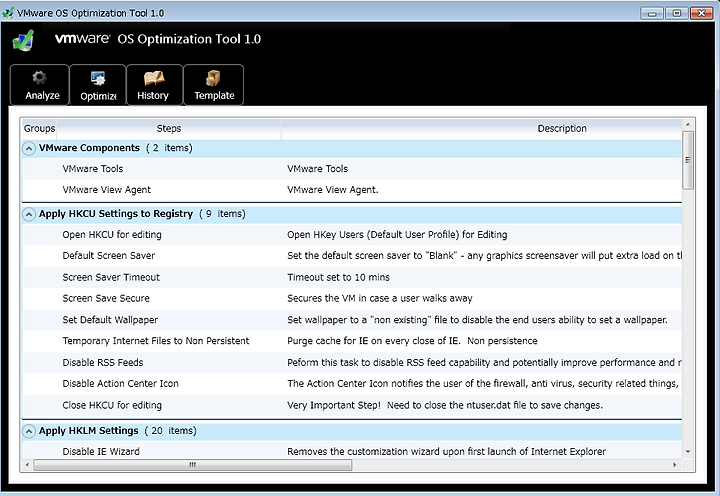
Task: Click the VMware checkmark logo icon
Action: click(x=23, y=40)
